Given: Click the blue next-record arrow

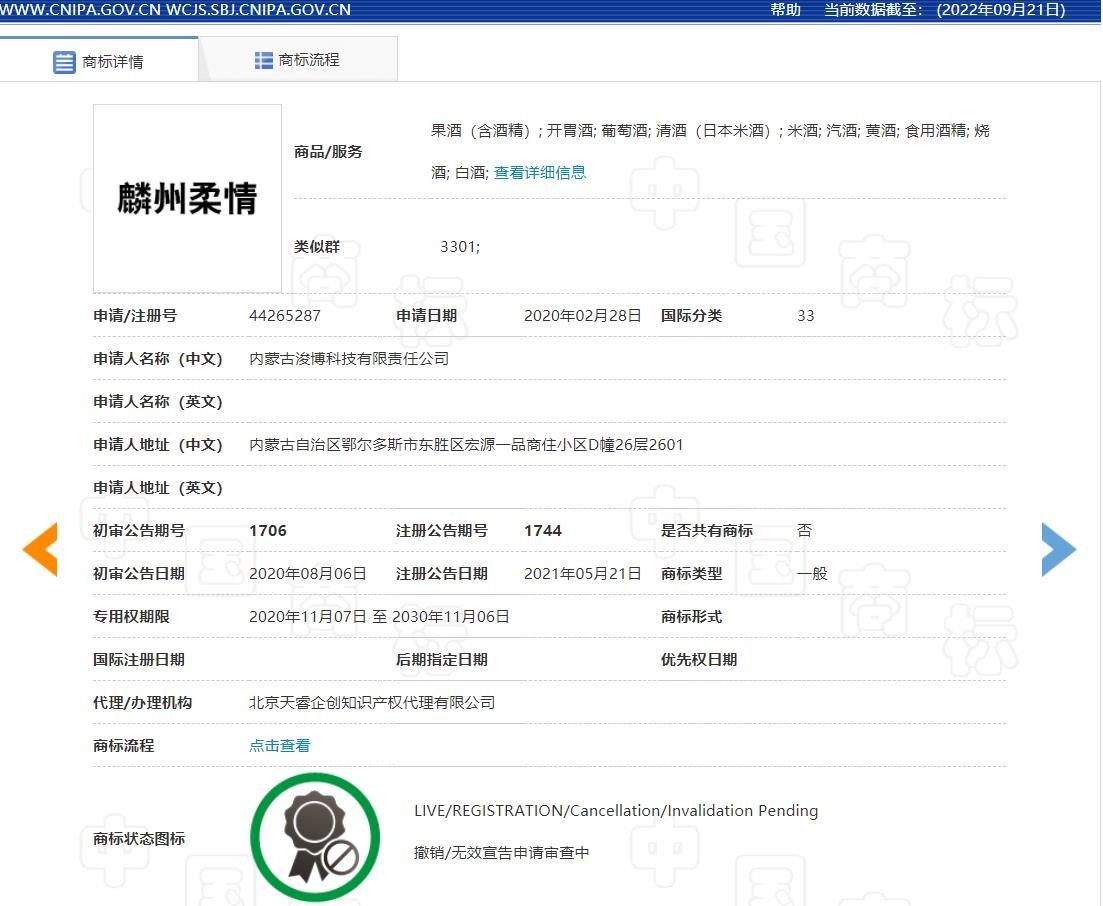Looking at the screenshot, I should coord(1058,549).
